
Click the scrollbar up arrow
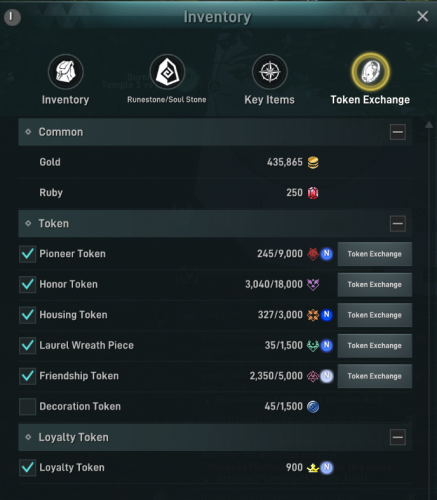[429, 125]
